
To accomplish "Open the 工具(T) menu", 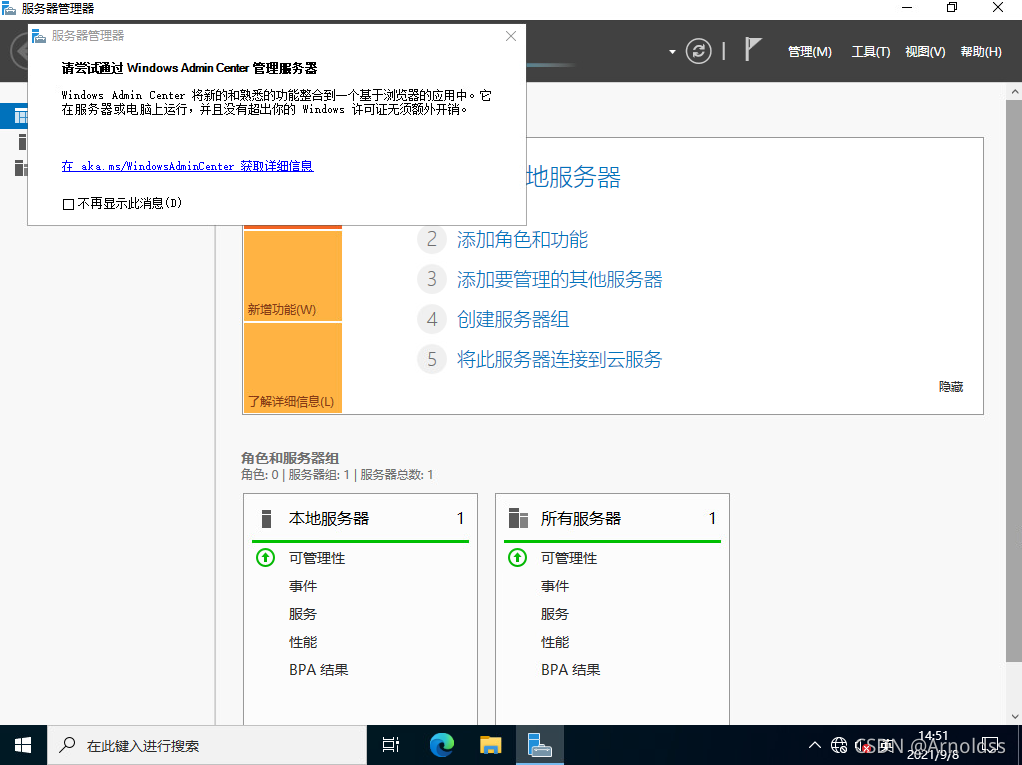I will click(x=871, y=51).
